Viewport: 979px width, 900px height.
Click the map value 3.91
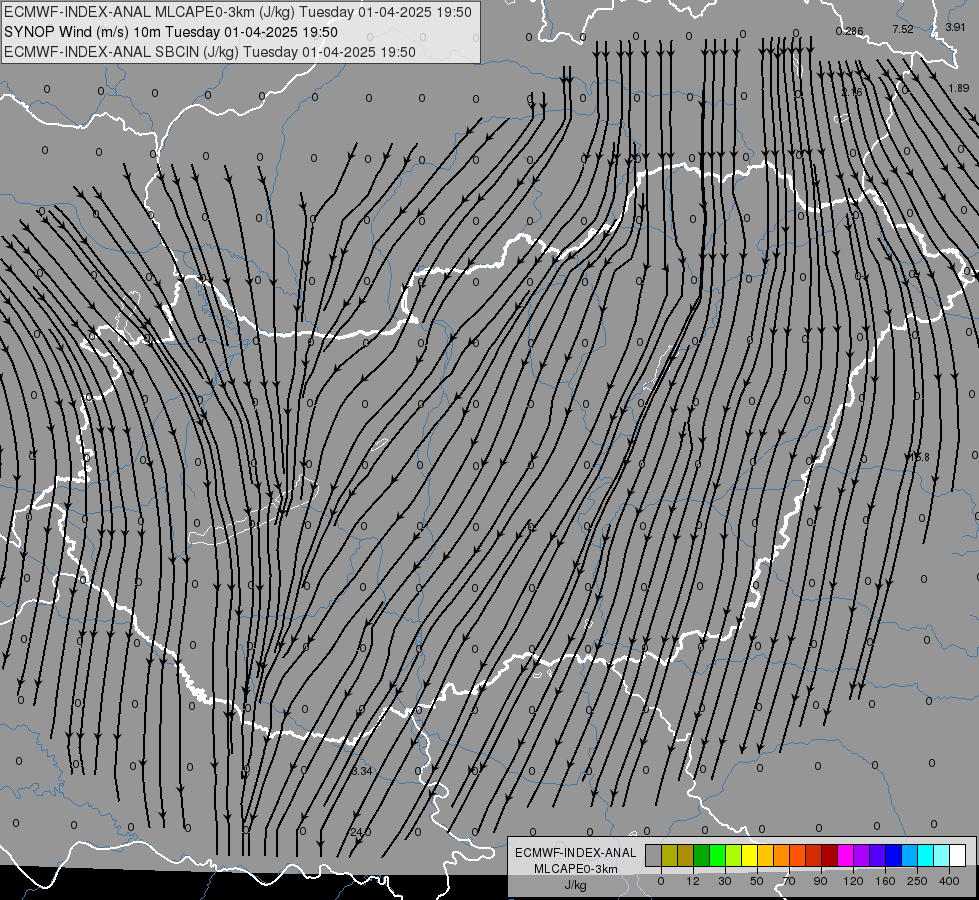click(x=955, y=27)
